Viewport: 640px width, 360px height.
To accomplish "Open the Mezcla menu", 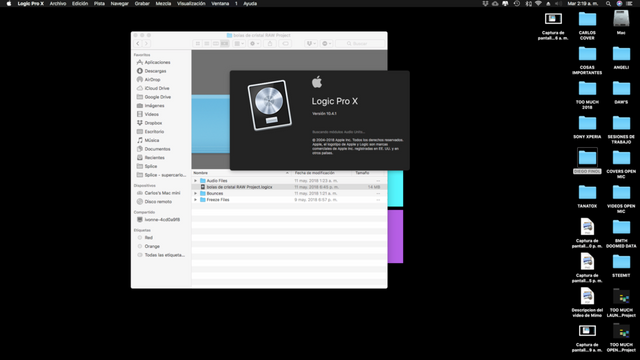I will pyautogui.click(x=163, y=4).
